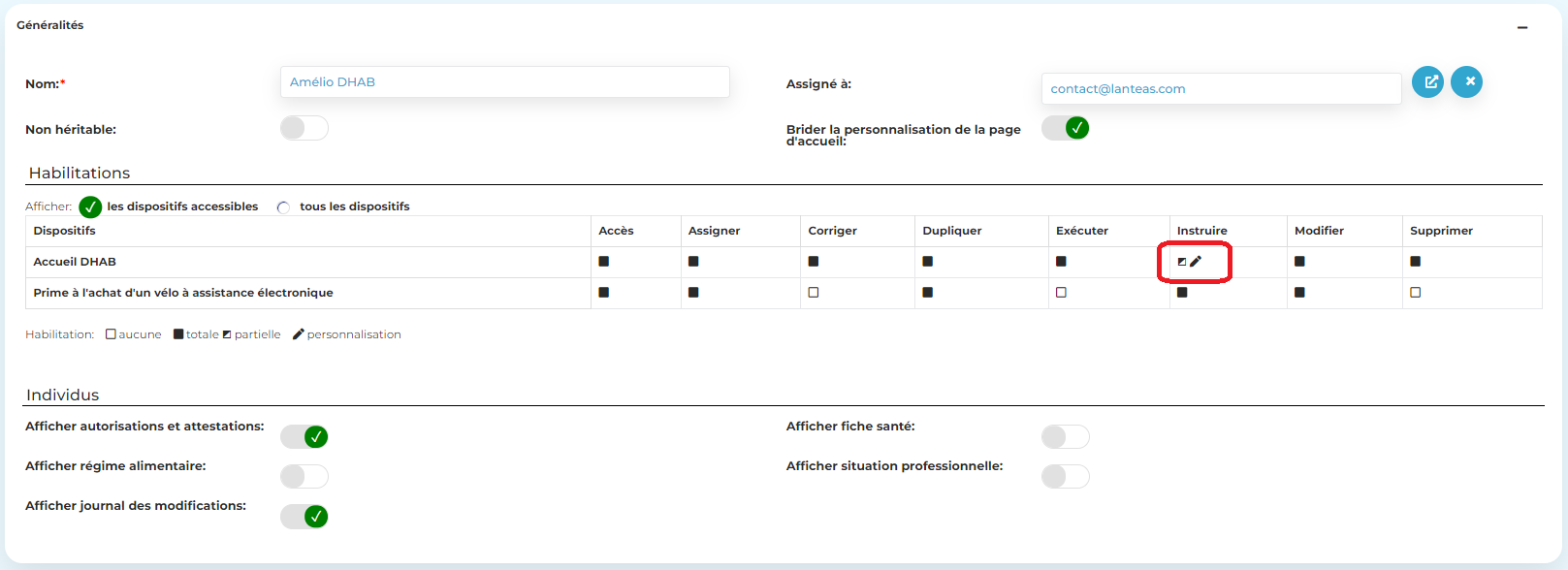The height and width of the screenshot is (570, 1568).
Task: Check Corriger box for Prime vélo row
Action: [x=814, y=293]
